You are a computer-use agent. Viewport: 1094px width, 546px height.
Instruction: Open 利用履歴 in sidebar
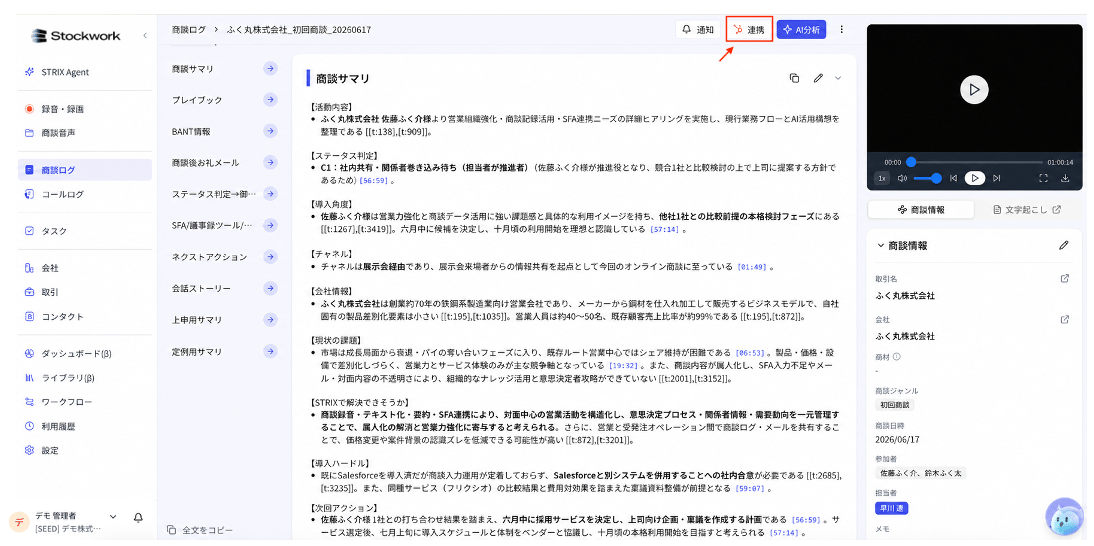pos(84,426)
